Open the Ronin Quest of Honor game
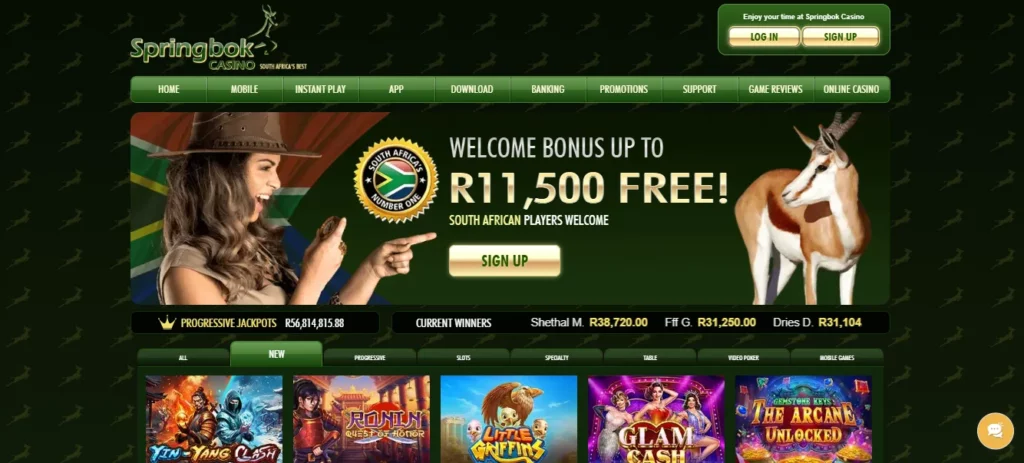 click(361, 419)
